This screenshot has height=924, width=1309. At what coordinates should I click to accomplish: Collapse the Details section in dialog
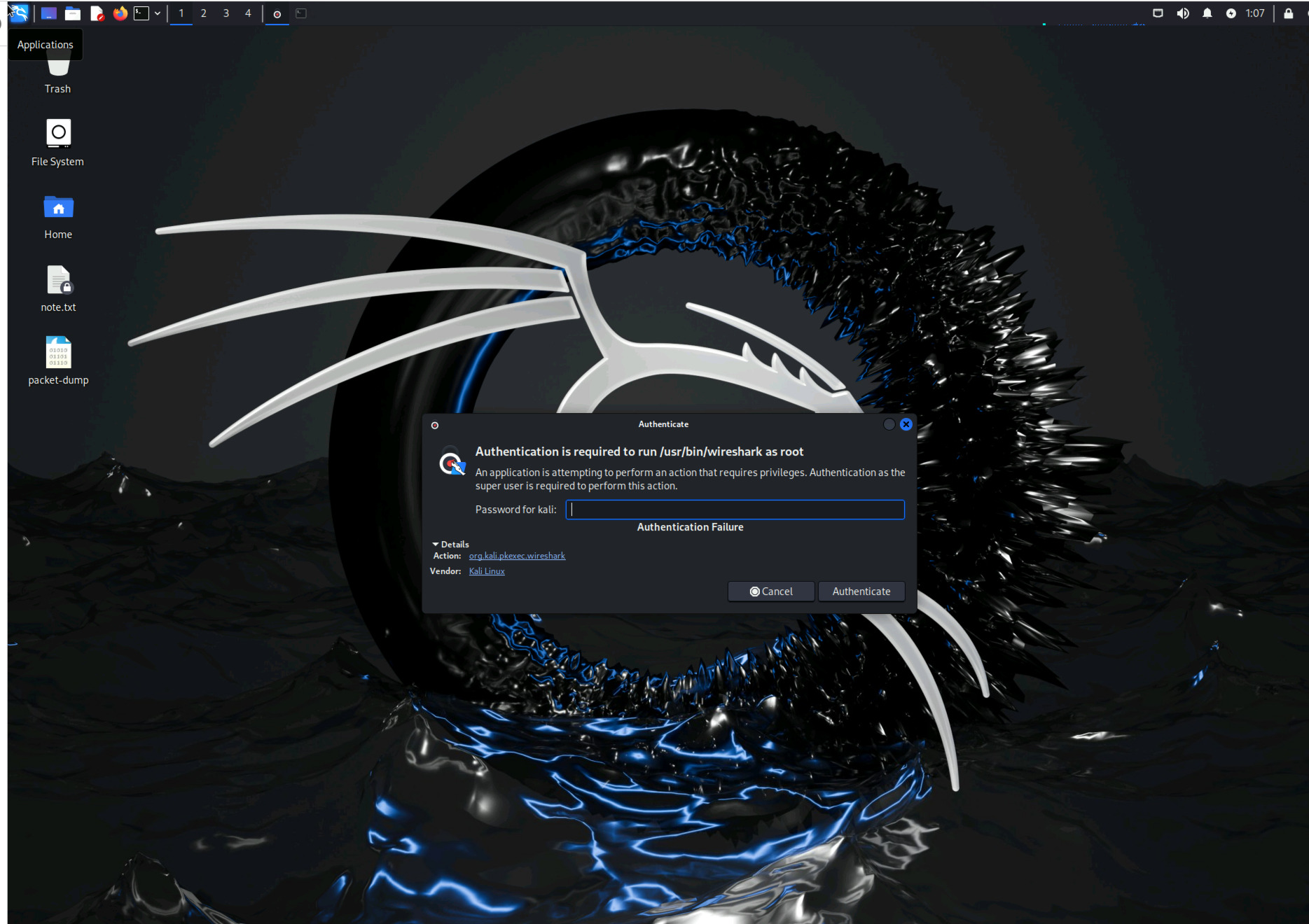450,544
